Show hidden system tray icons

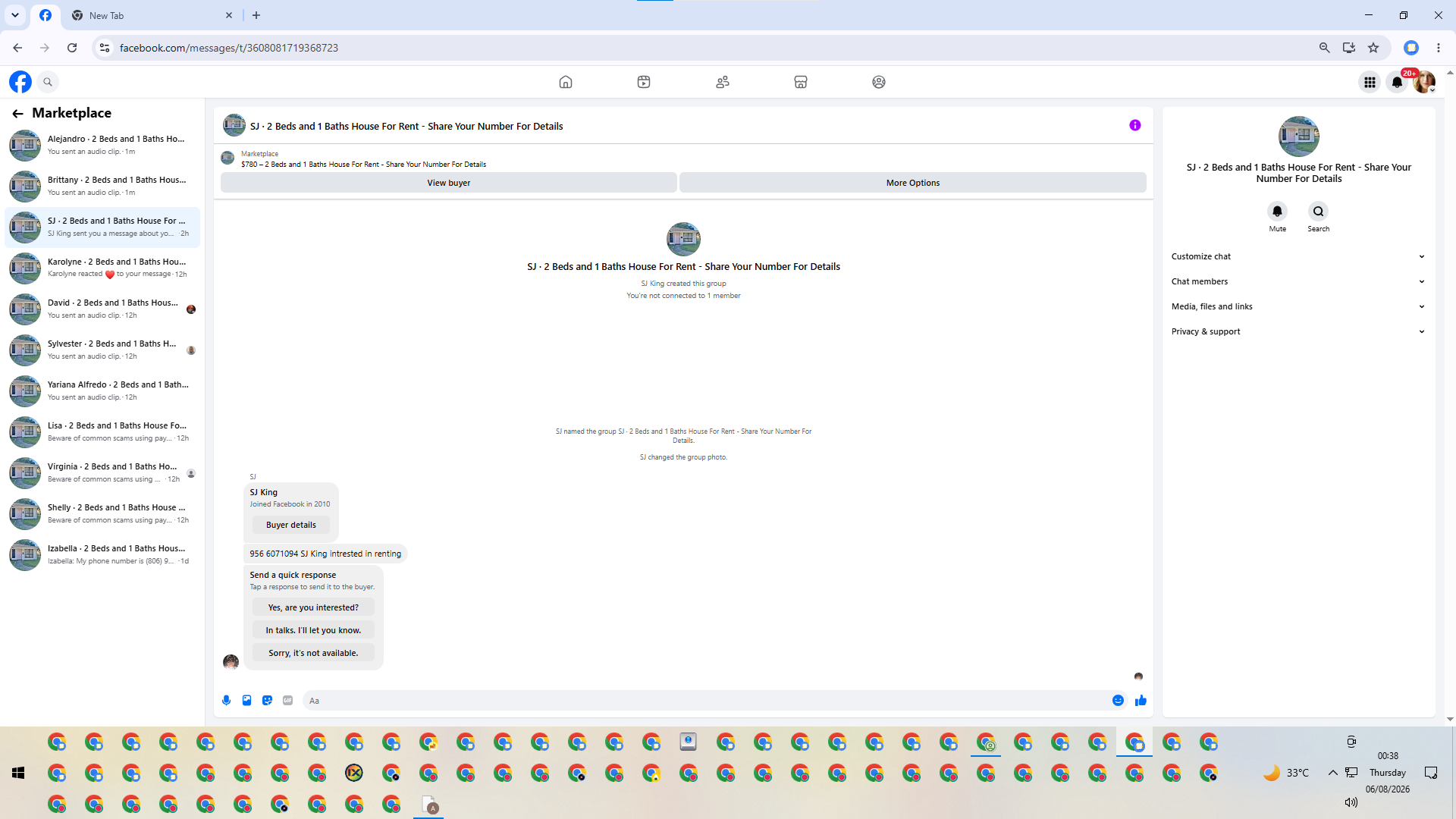click(1332, 773)
